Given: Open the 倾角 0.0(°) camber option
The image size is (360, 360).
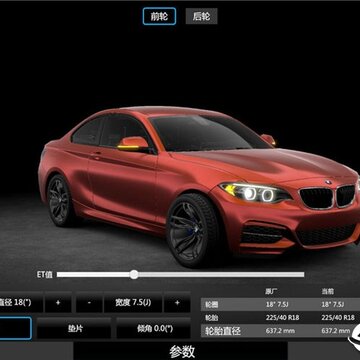Looking at the screenshot, I should point(153,328).
